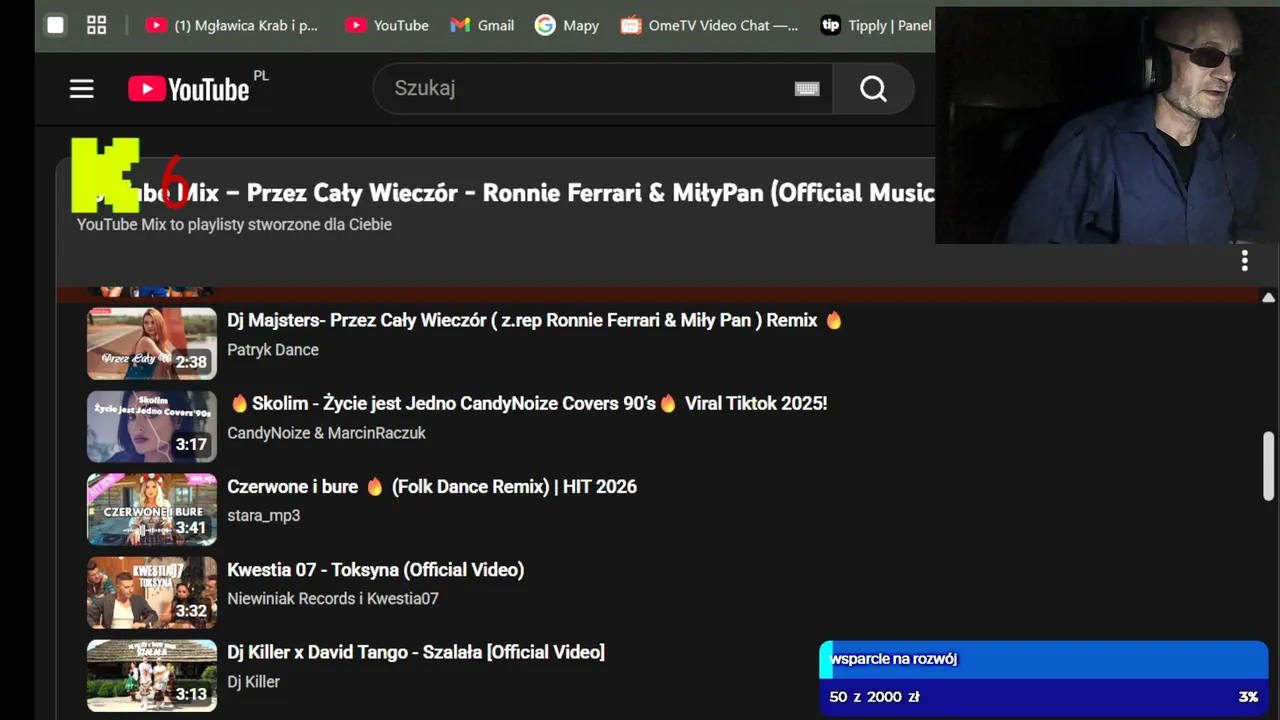Click the stara_mp3 channel name
This screenshot has height=720, width=1280.
click(x=264, y=516)
